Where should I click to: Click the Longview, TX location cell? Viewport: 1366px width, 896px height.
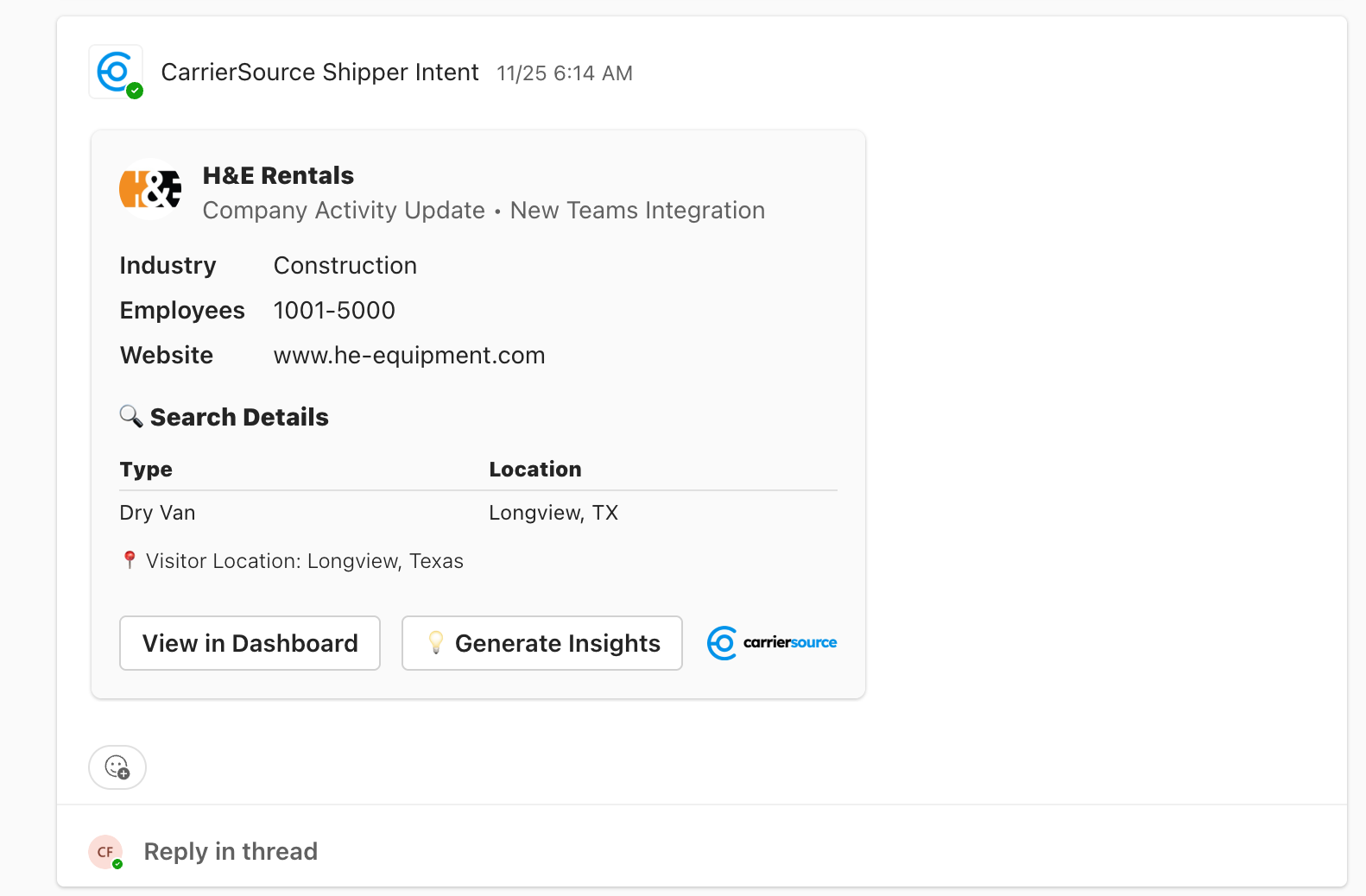click(553, 513)
